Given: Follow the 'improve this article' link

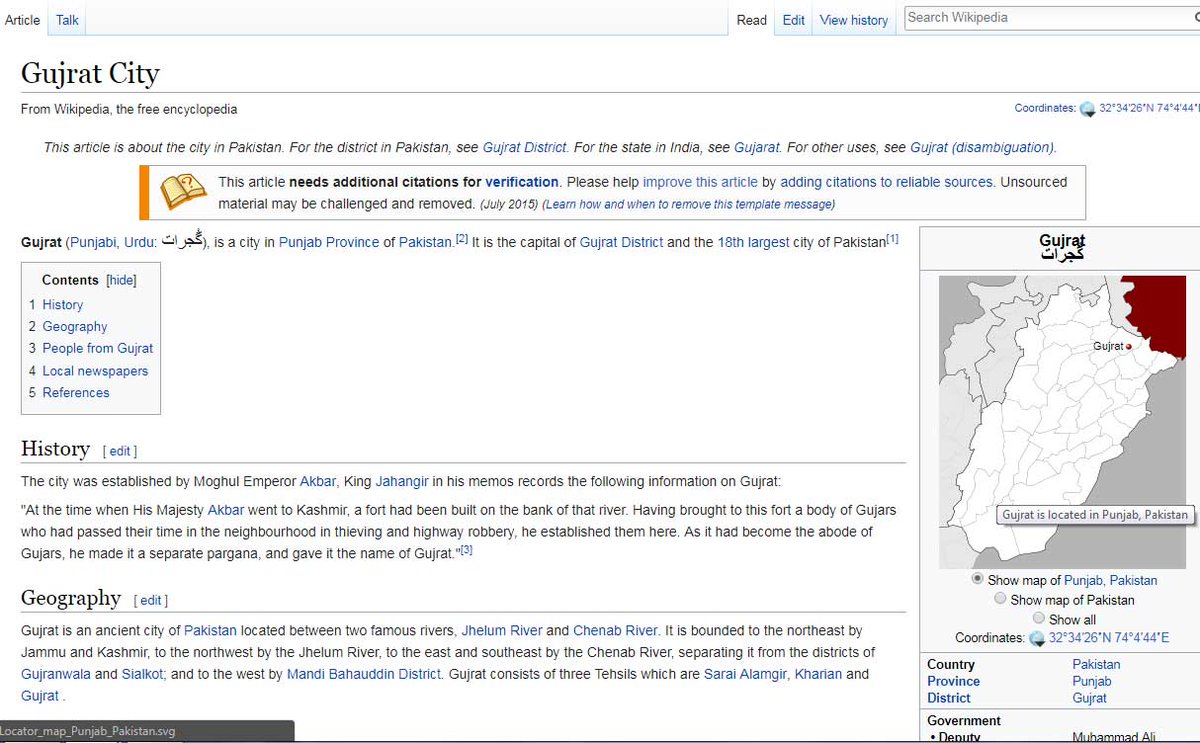Looking at the screenshot, I should 700,182.
